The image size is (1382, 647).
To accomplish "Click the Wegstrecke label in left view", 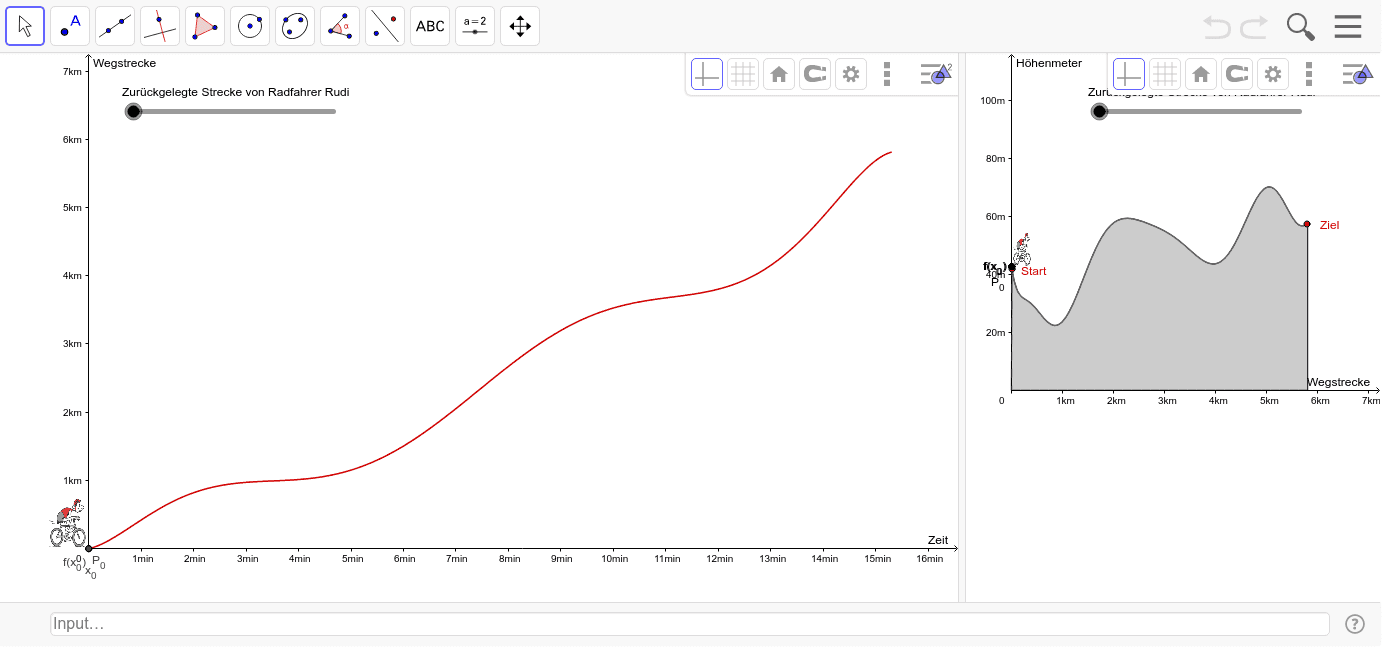I will (125, 63).
